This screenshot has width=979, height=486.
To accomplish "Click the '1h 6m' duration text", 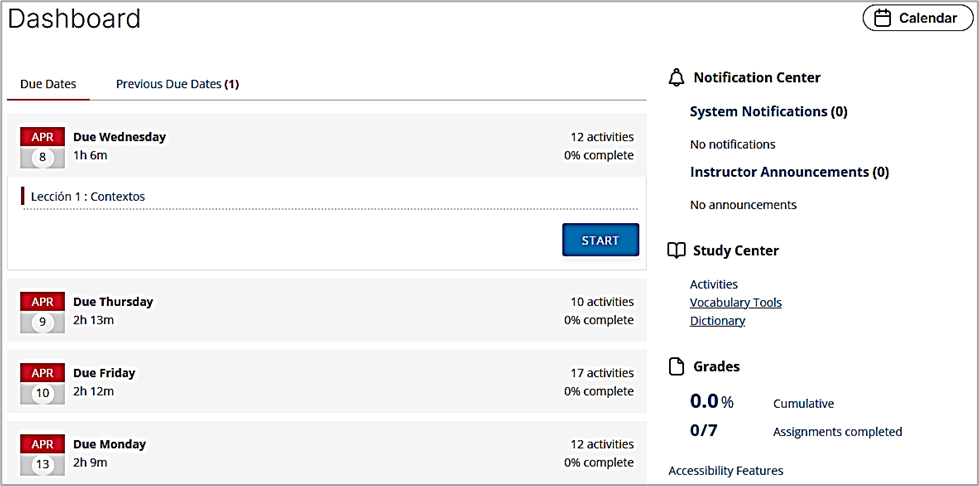I will (90, 155).
